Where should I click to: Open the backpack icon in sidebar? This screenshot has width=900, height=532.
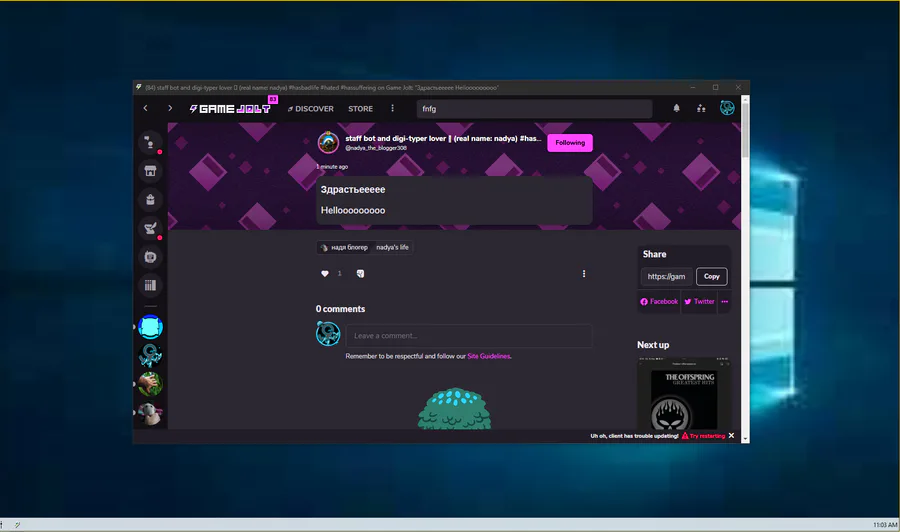150,199
